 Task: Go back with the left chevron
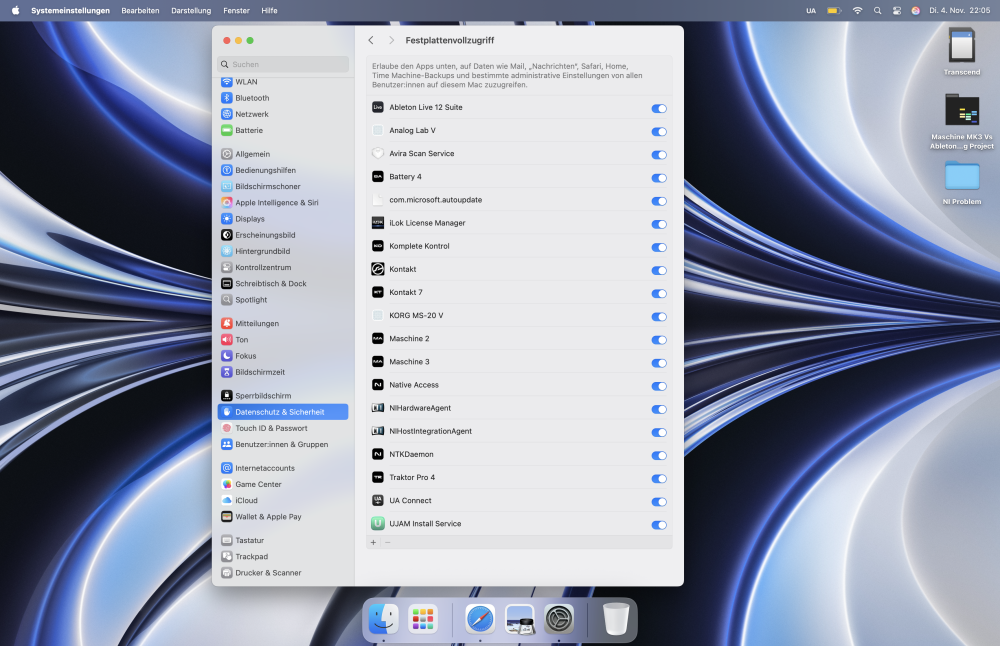point(371,40)
